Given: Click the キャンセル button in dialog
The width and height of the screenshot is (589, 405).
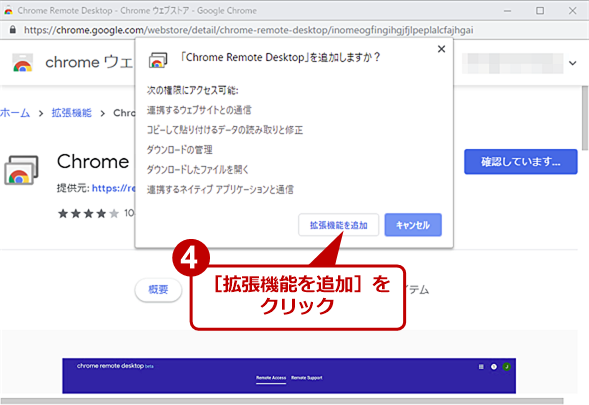Looking at the screenshot, I should (x=413, y=225).
